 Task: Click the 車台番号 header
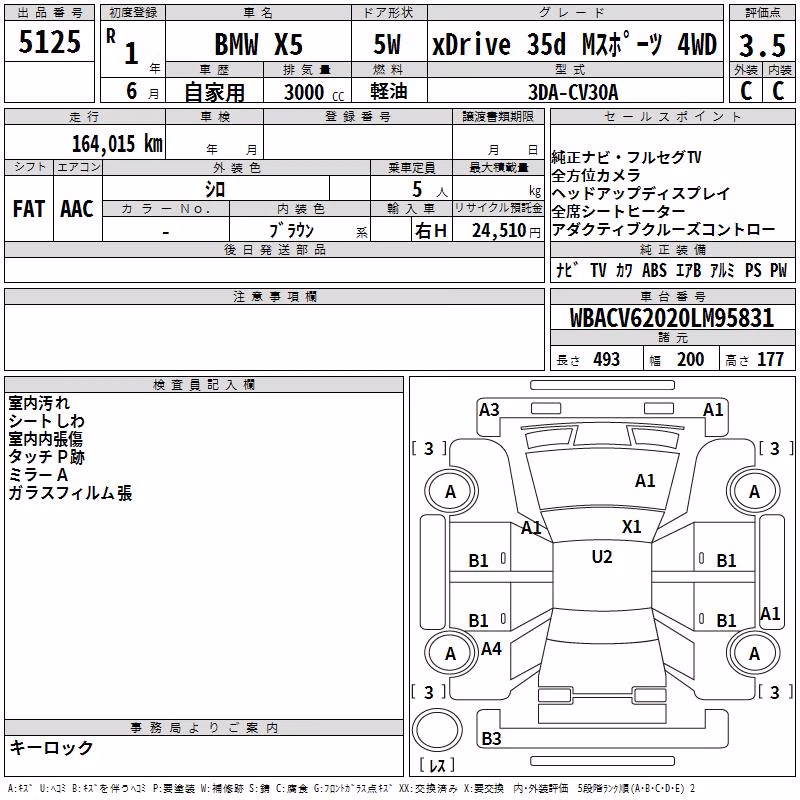click(x=673, y=296)
